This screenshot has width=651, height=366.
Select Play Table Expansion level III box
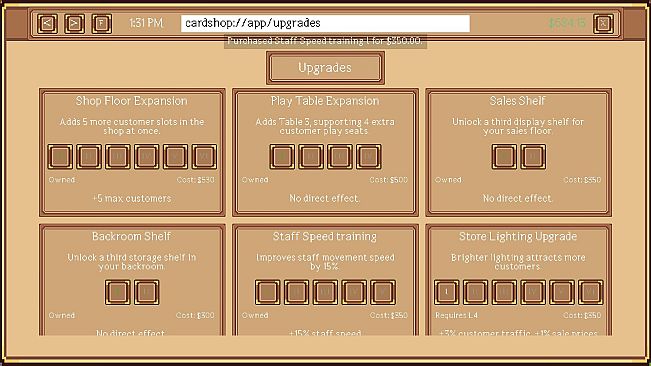340,156
